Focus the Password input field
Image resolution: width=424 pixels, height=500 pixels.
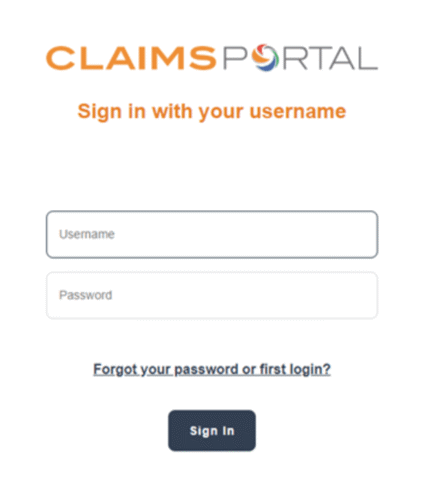pos(212,295)
